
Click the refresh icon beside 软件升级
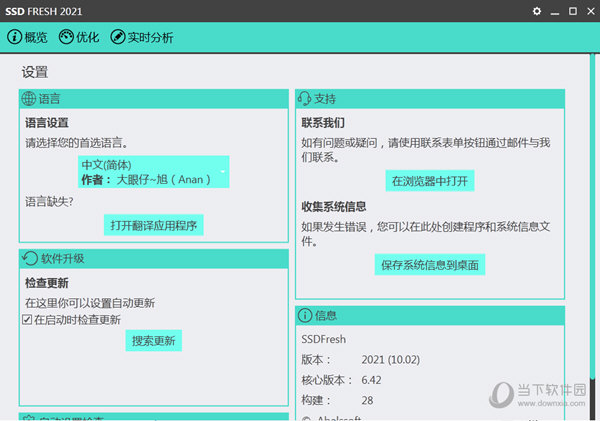click(x=30, y=258)
